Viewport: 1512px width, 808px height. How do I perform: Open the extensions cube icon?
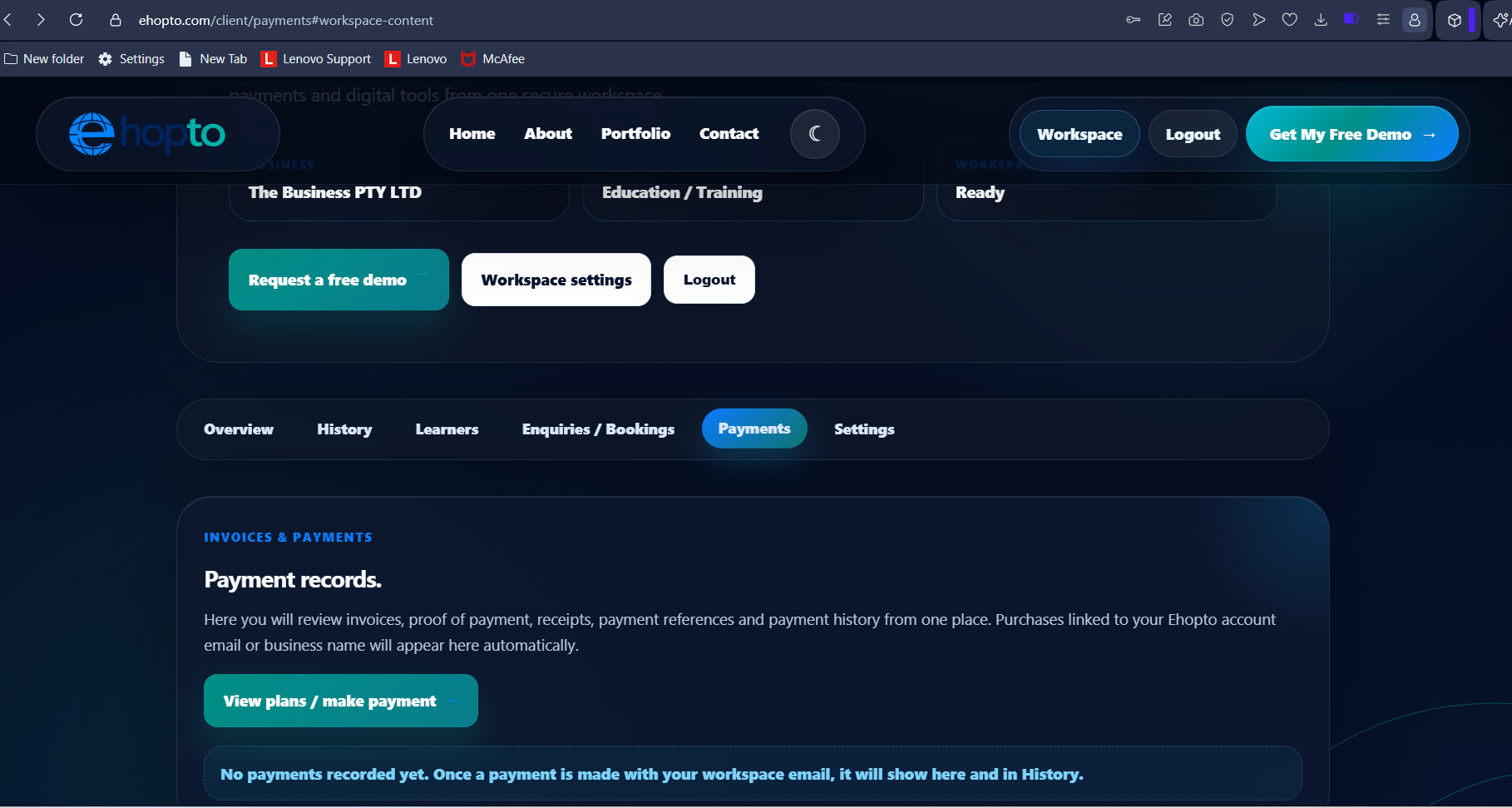(1454, 21)
